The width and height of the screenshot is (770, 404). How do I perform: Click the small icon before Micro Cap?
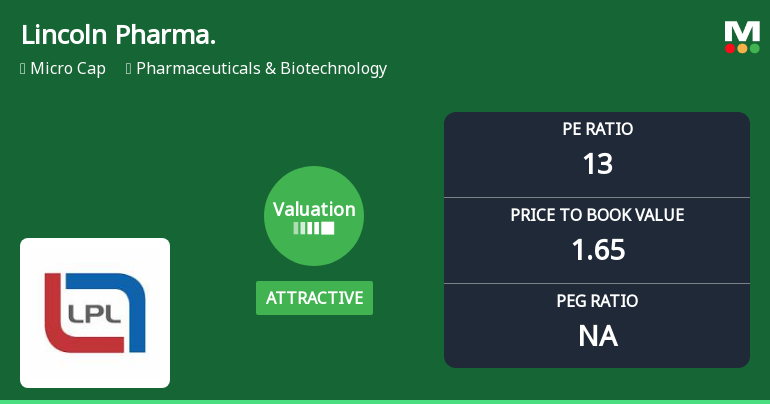coord(23,69)
